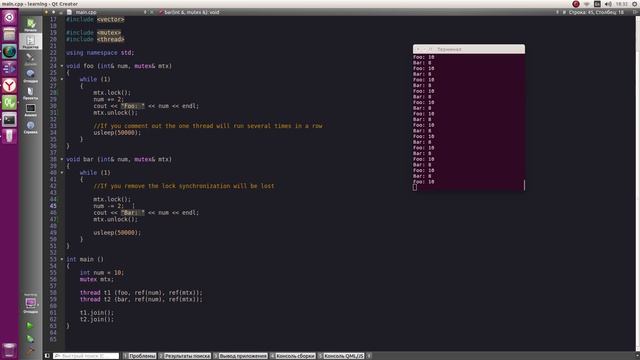640x360 pixels.
Task: Click the quick locator search field
Action: (86, 356)
